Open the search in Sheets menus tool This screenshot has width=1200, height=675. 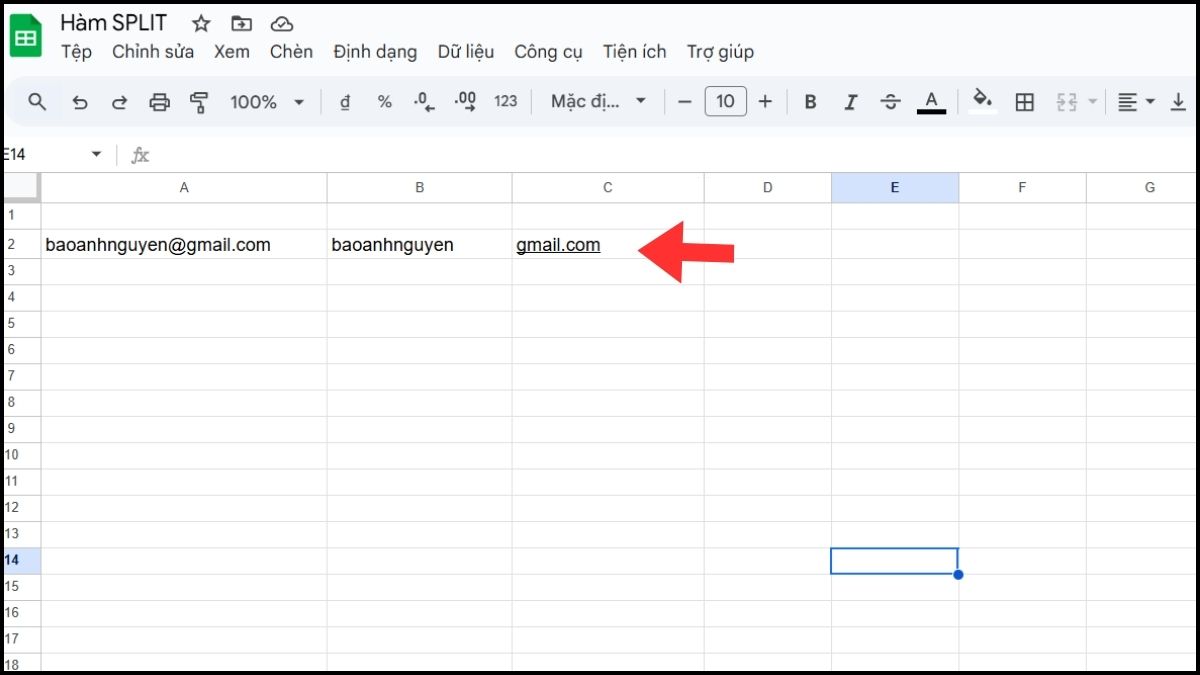pos(37,101)
